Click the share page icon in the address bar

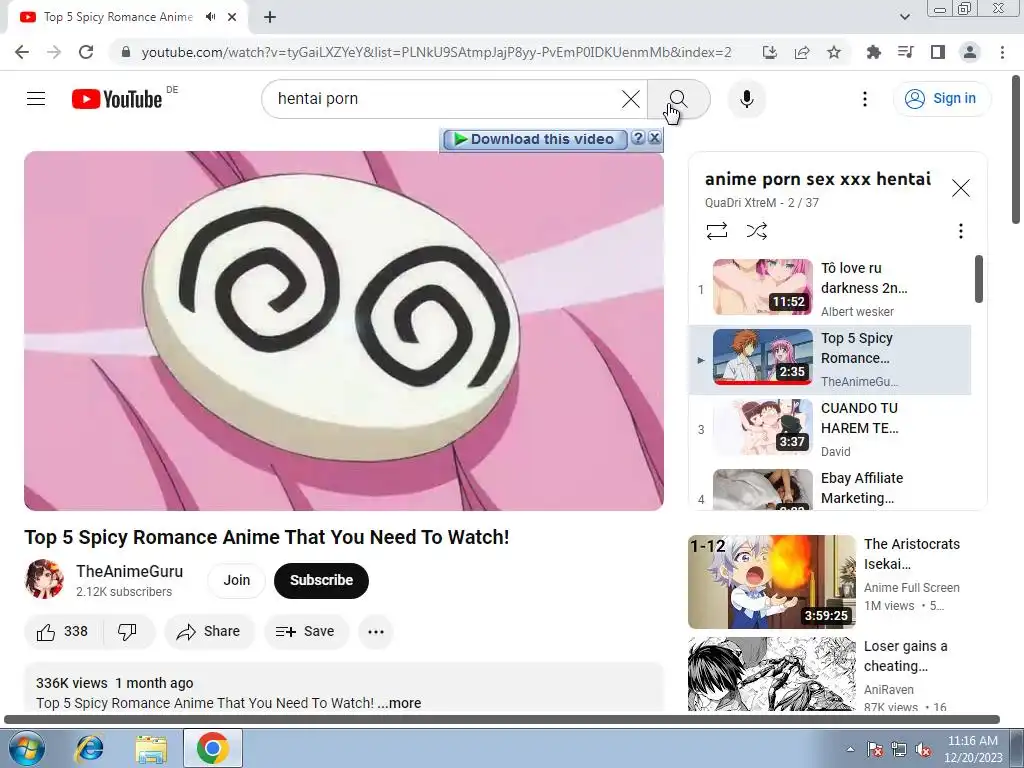(802, 52)
